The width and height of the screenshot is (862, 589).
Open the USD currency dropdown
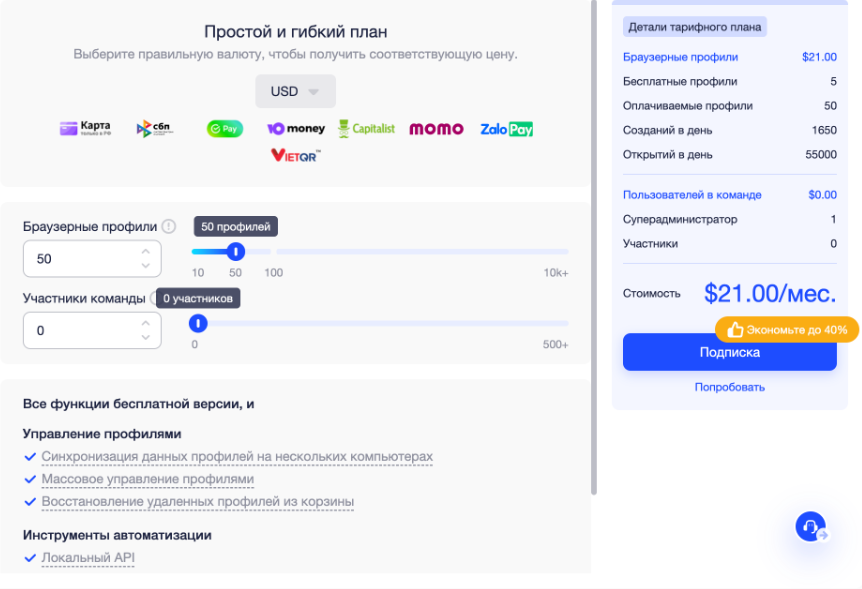[x=295, y=91]
